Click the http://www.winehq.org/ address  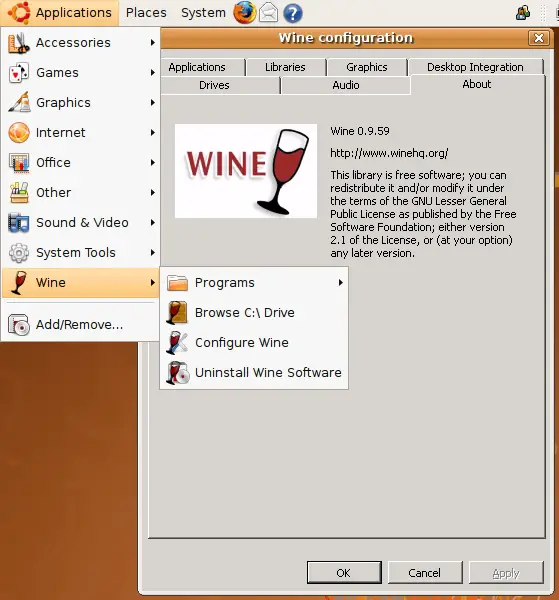(389, 153)
